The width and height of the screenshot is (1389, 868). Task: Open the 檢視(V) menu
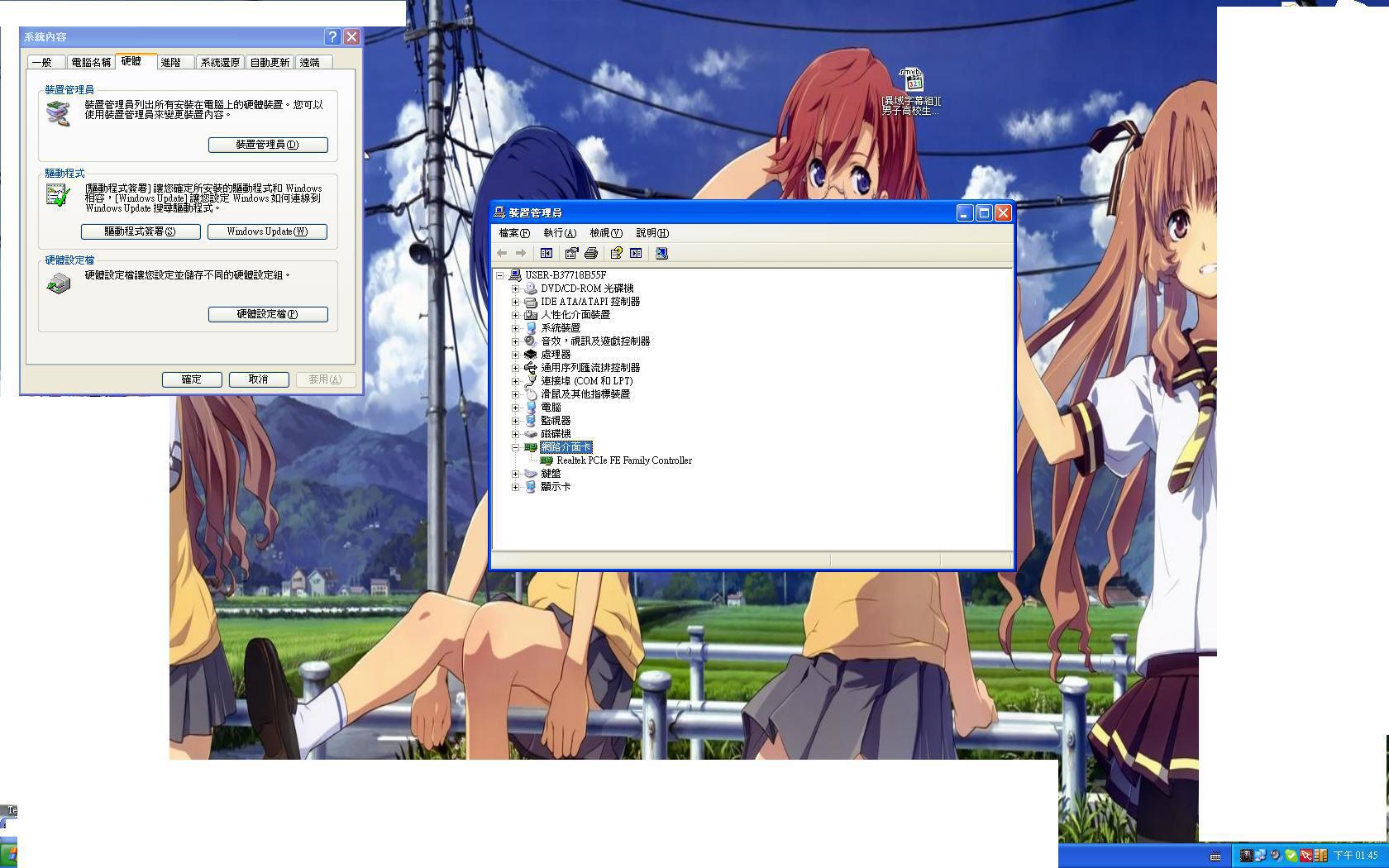point(605,233)
